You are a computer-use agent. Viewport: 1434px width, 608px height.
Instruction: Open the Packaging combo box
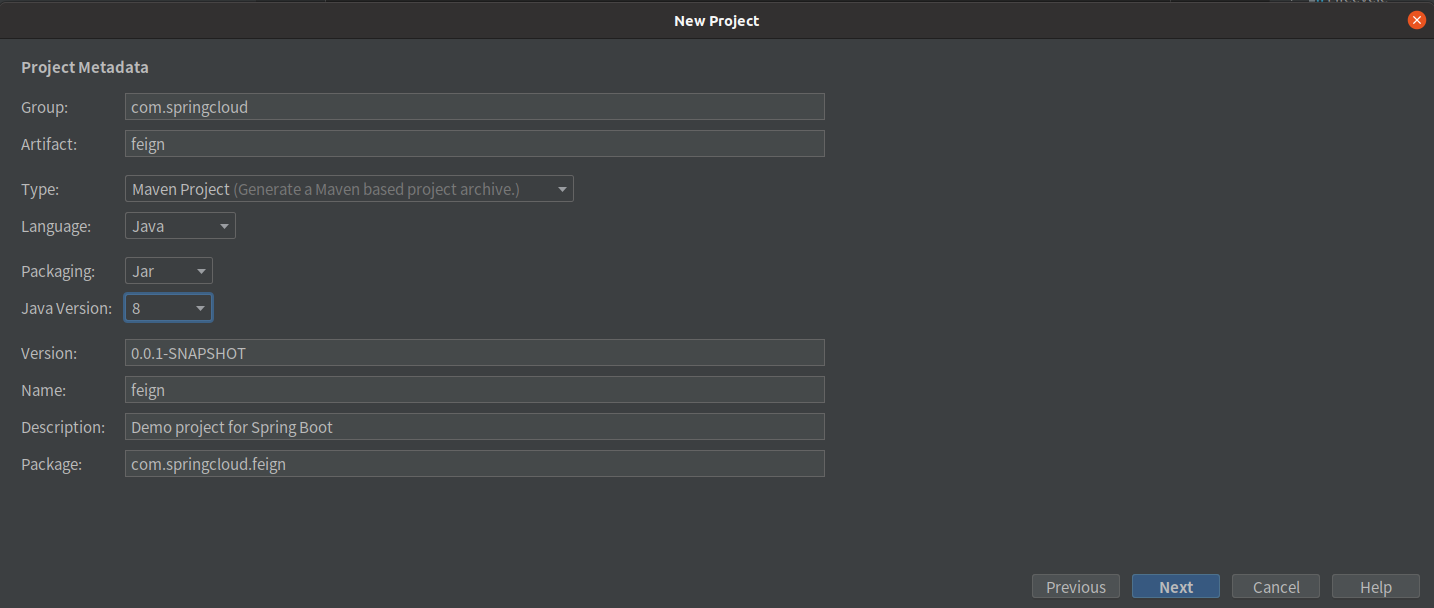[x=168, y=271]
